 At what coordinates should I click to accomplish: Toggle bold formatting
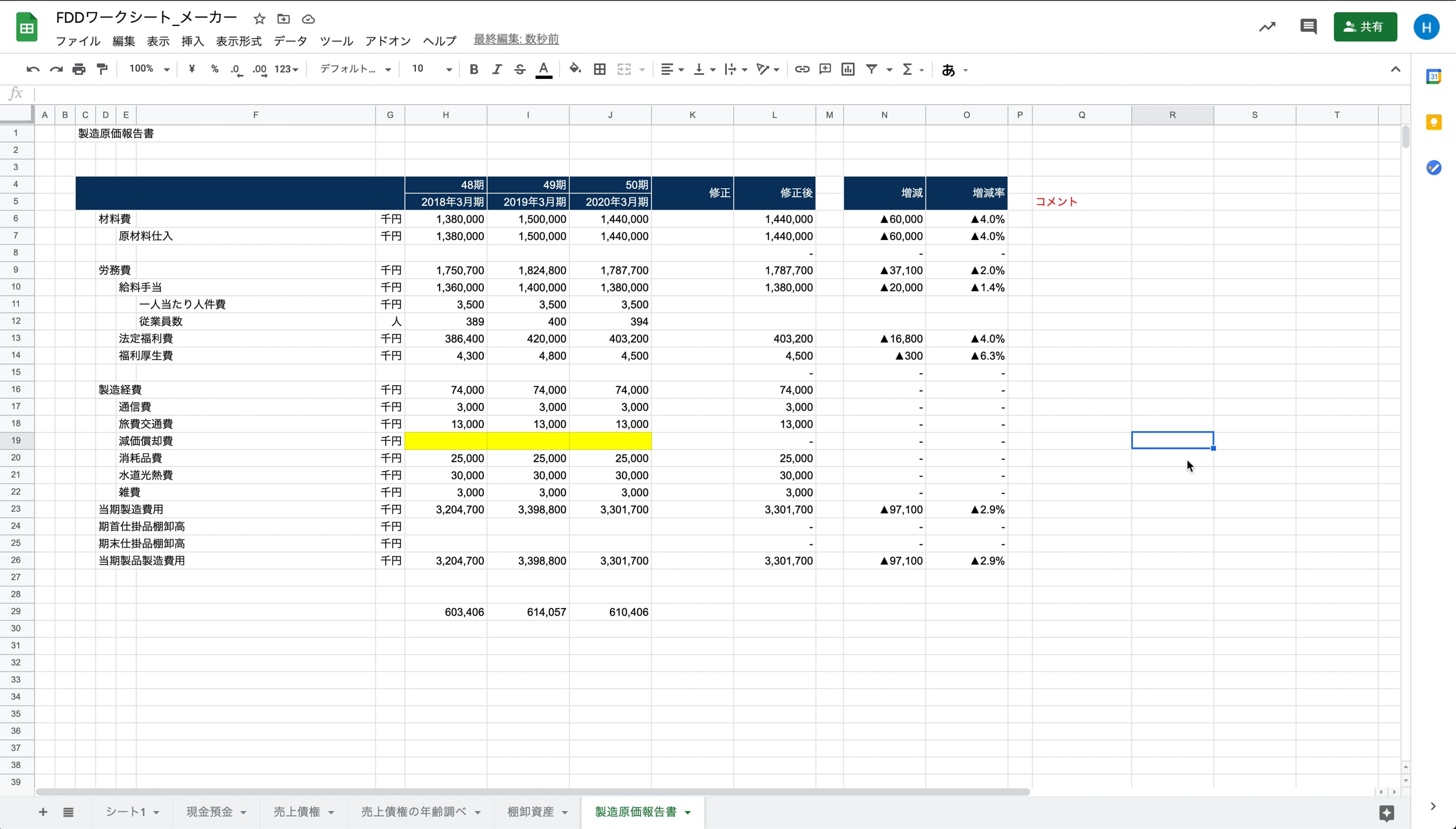[x=473, y=69]
